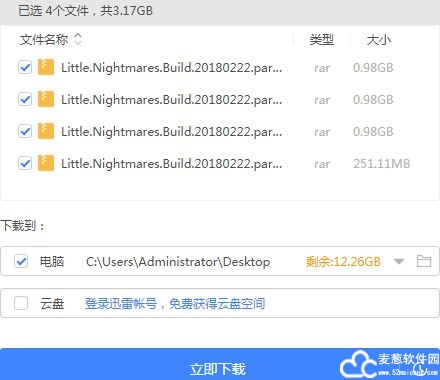This screenshot has width=440, height=380.
Task: Expand the download path dropdown arrow
Action: [x=399, y=261]
